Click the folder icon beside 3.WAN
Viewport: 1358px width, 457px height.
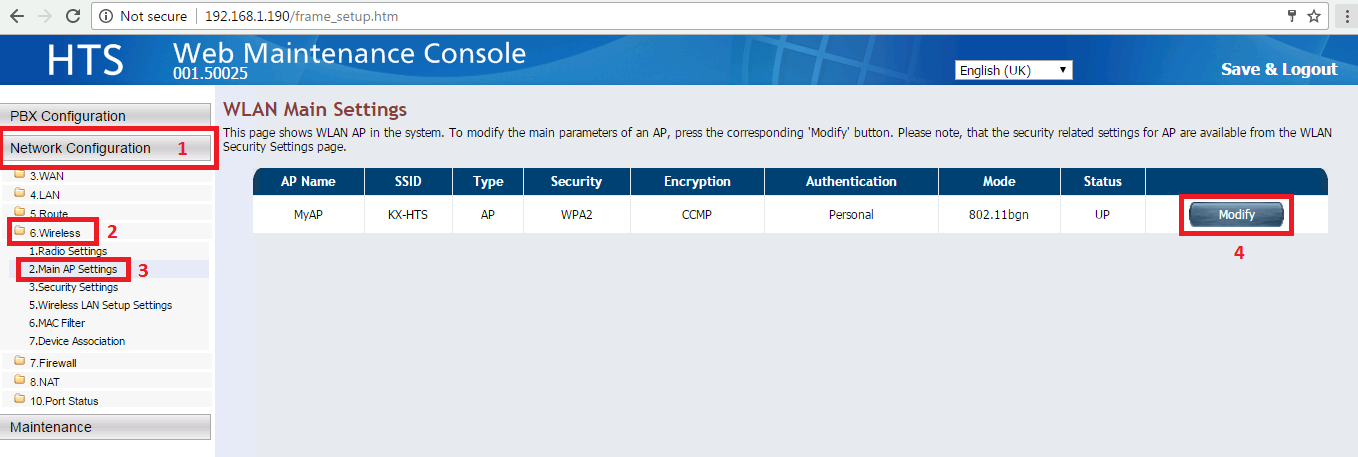click(19, 175)
